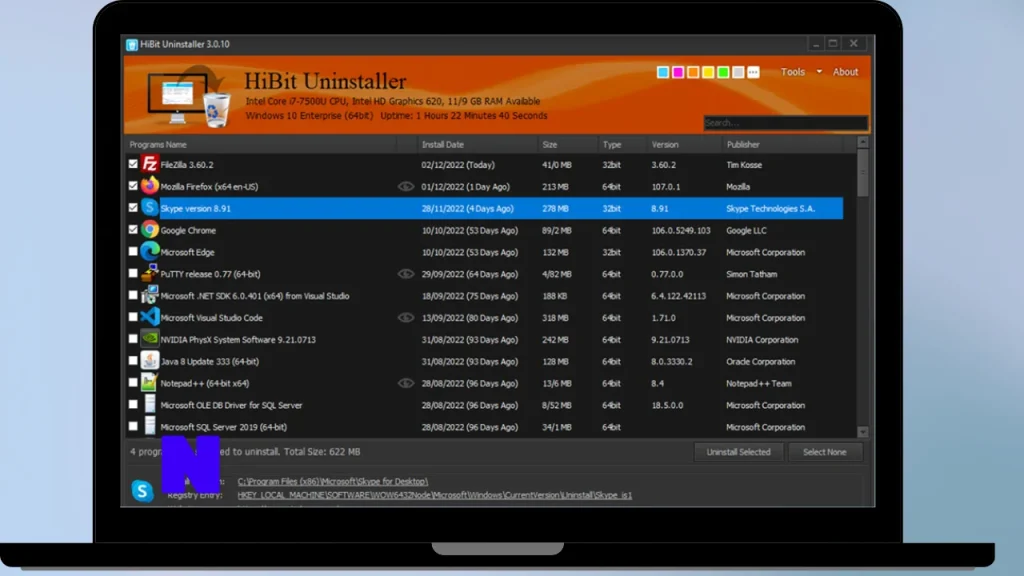
Task: Open the About menu
Action: coord(845,72)
